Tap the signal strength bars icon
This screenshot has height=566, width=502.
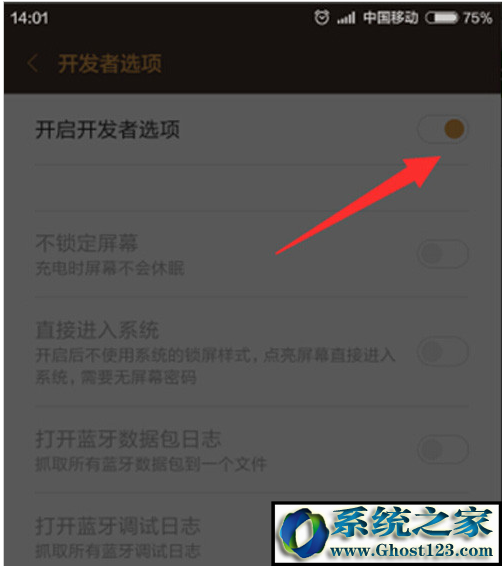(346, 18)
